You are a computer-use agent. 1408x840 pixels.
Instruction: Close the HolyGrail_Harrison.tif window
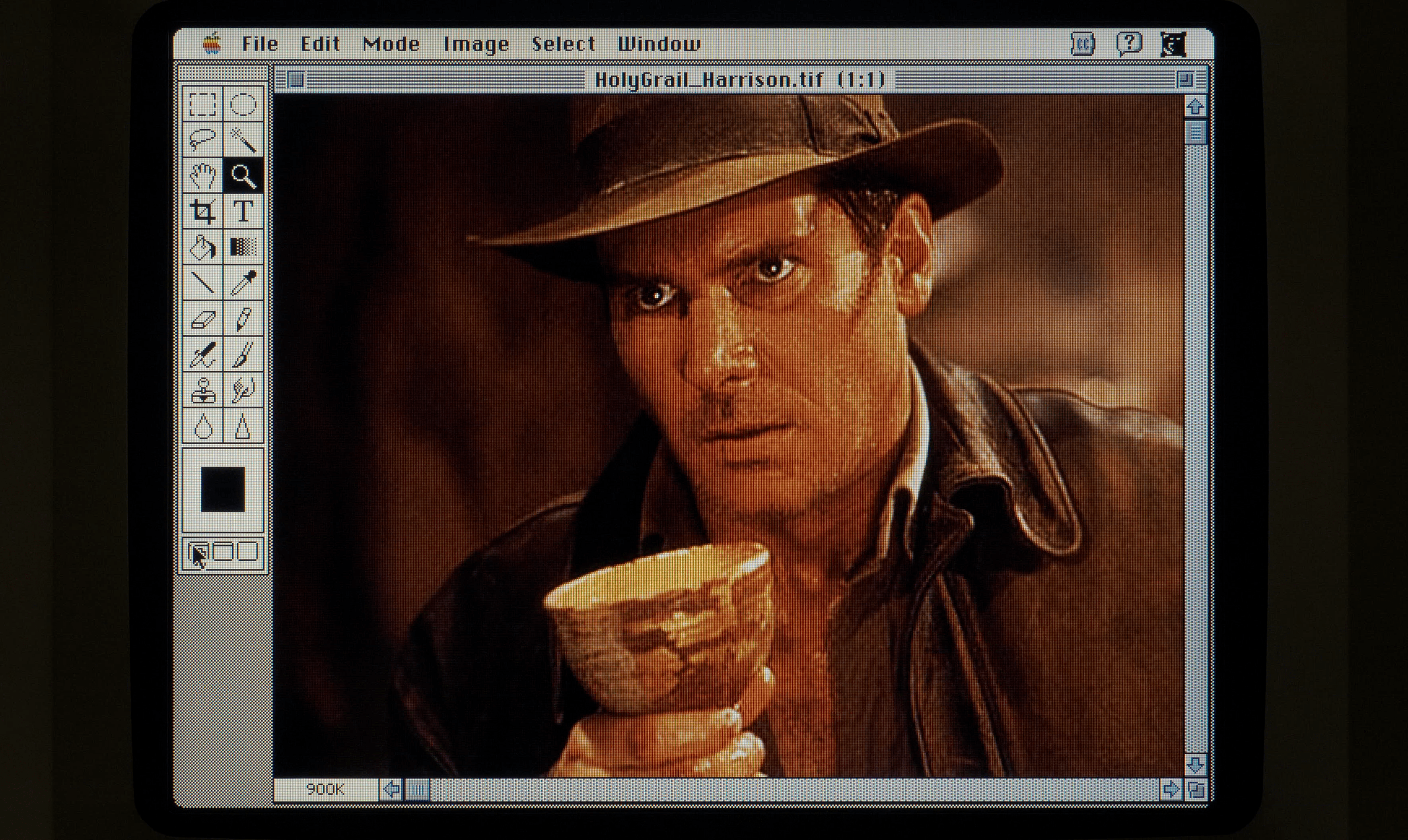[x=296, y=80]
